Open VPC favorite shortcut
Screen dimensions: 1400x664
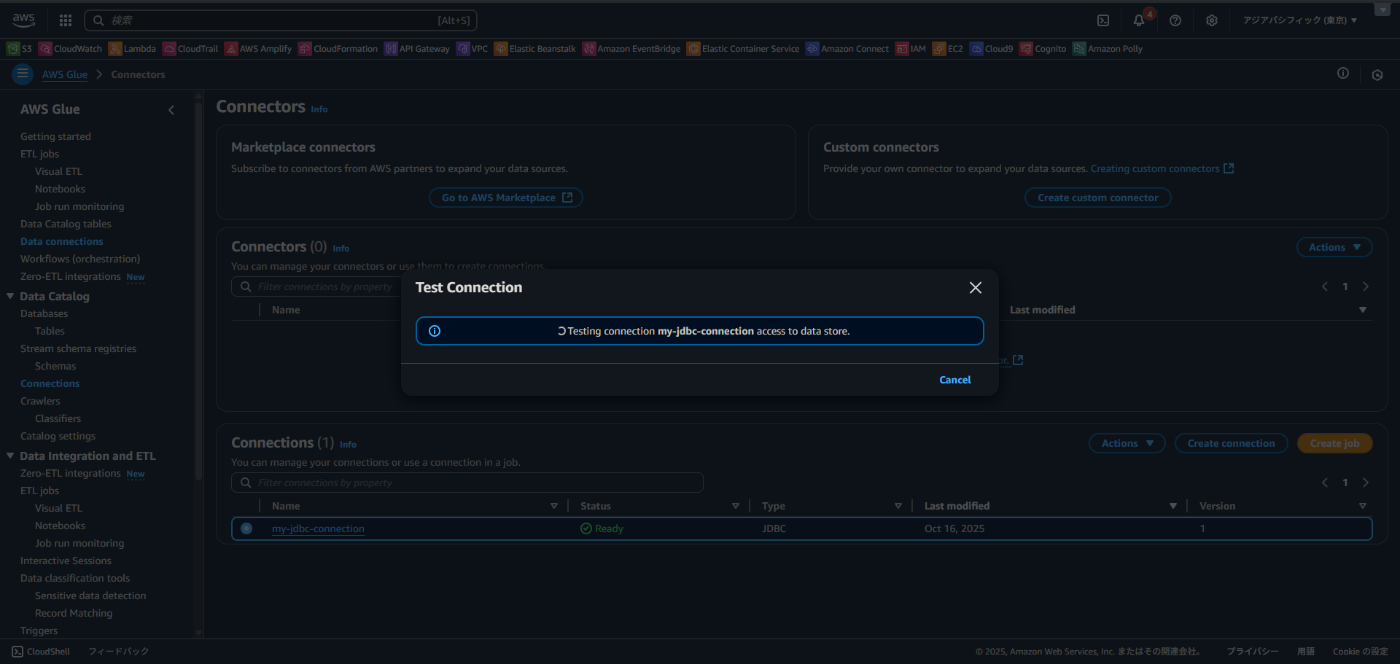coord(473,48)
